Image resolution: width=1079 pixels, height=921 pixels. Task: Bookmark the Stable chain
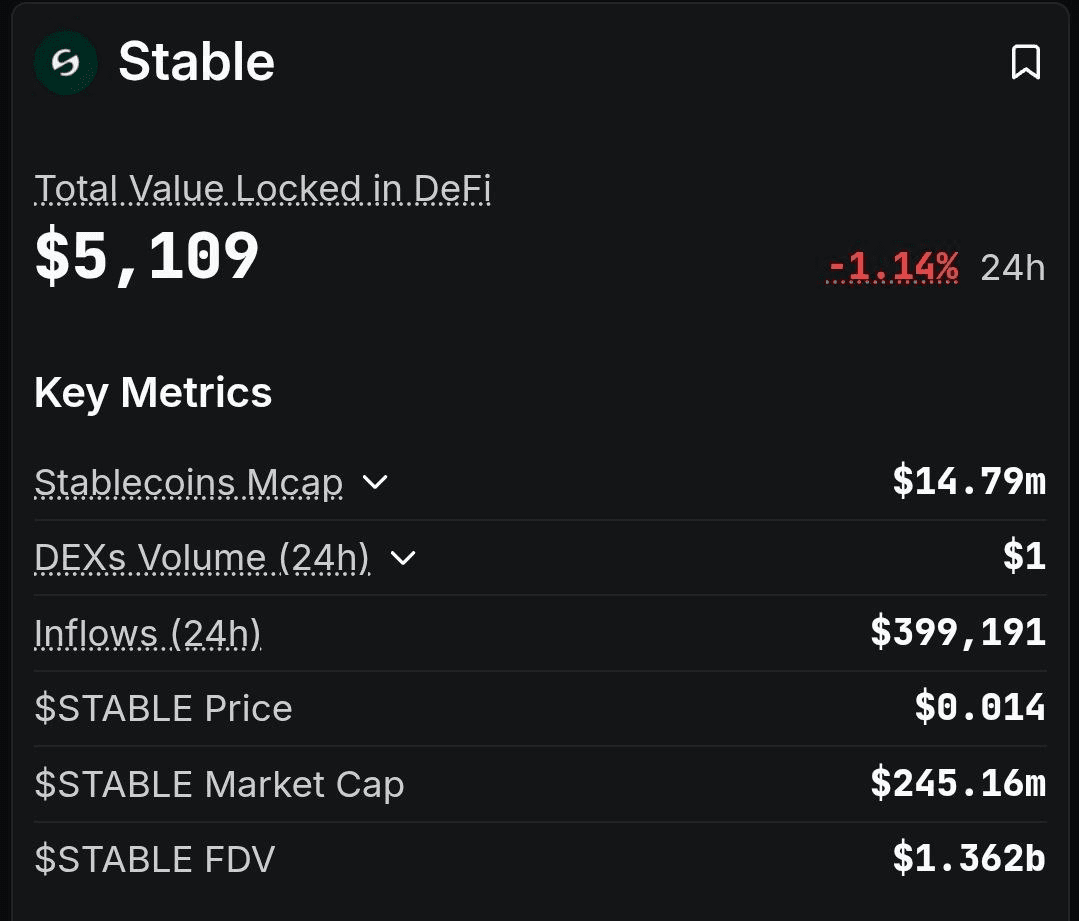point(1026,62)
